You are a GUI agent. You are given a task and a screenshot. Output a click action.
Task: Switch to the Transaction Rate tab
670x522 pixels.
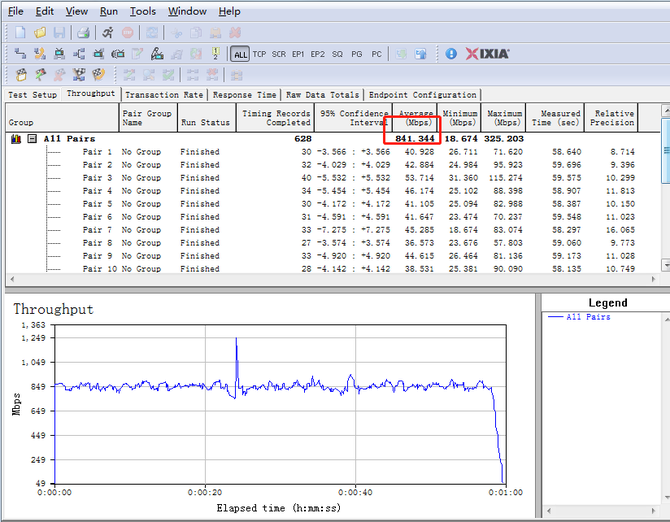(x=165, y=95)
